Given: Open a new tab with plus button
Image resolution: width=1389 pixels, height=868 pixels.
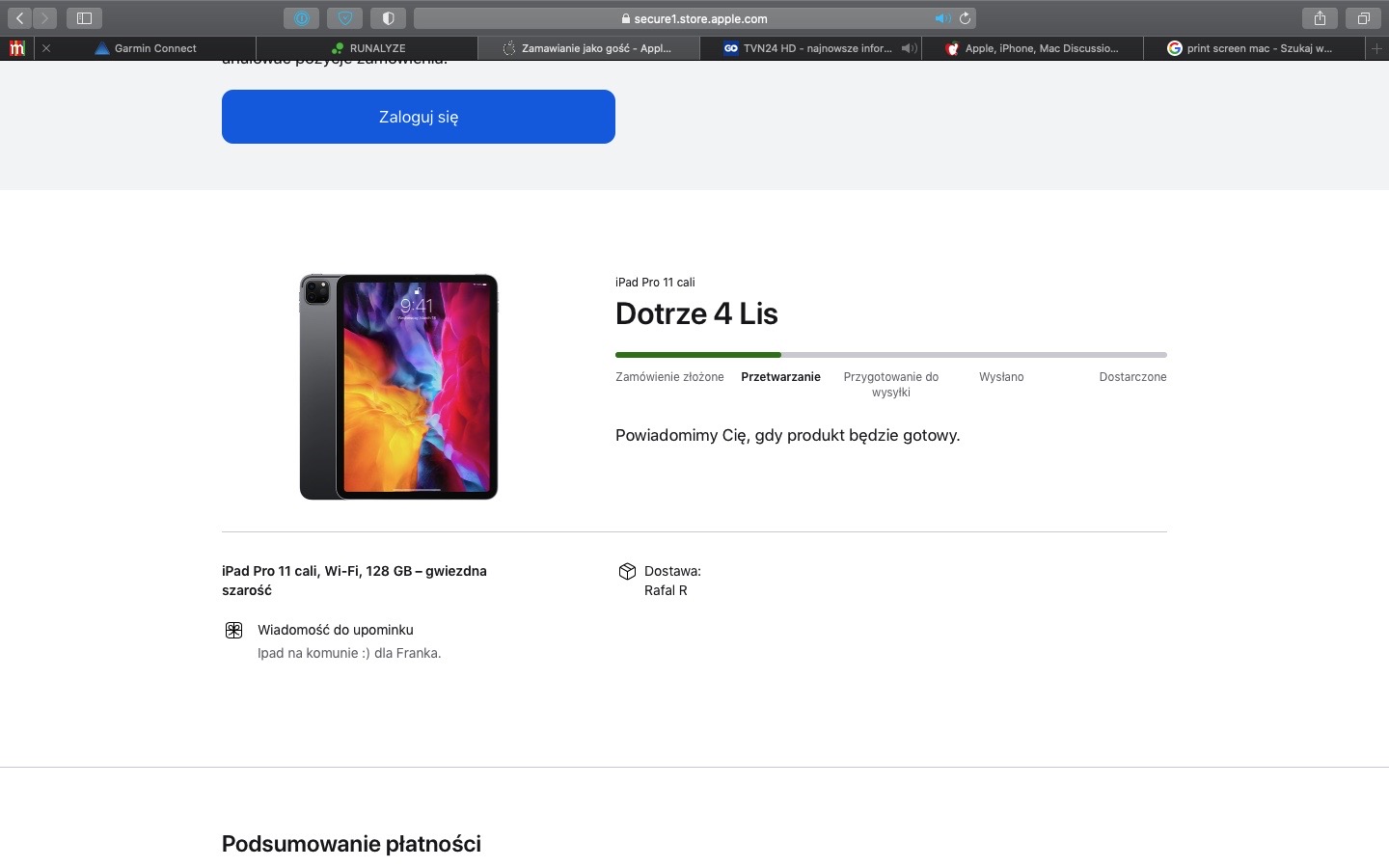Looking at the screenshot, I should 1376,48.
